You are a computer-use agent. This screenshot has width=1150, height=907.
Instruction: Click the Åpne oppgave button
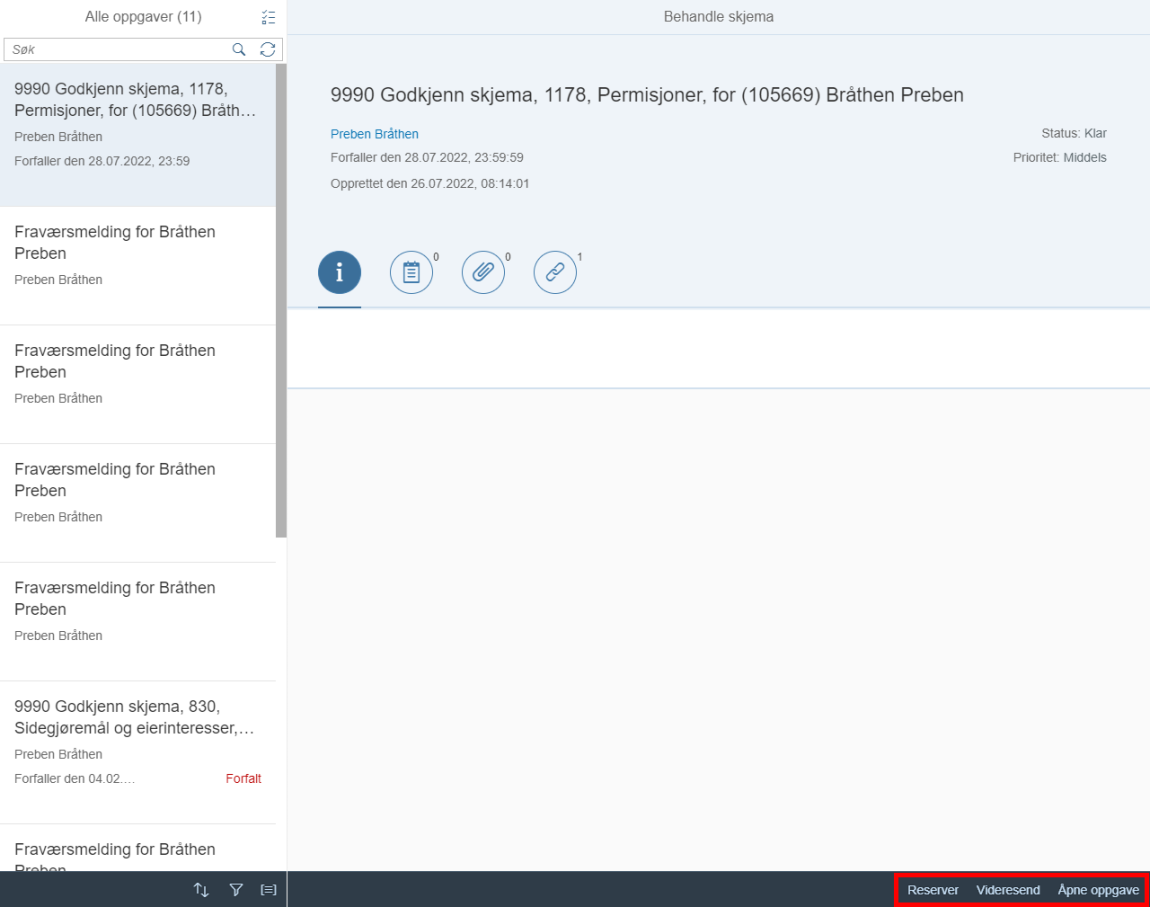[x=1098, y=889]
